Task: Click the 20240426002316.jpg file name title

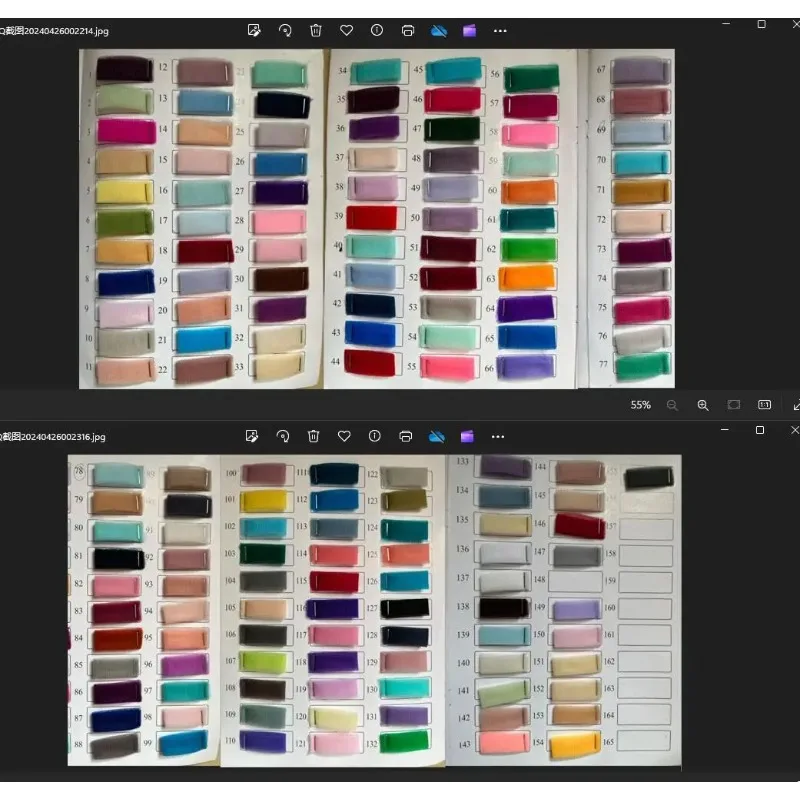Action: point(53,437)
